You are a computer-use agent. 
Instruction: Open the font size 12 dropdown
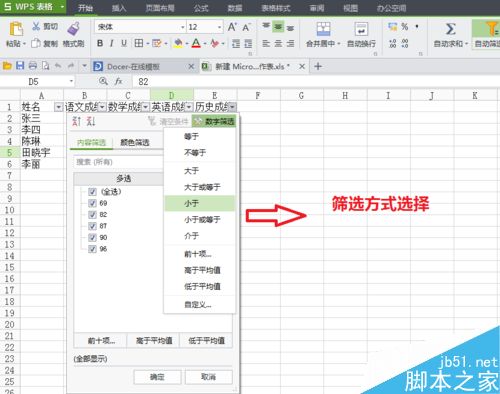(219, 27)
